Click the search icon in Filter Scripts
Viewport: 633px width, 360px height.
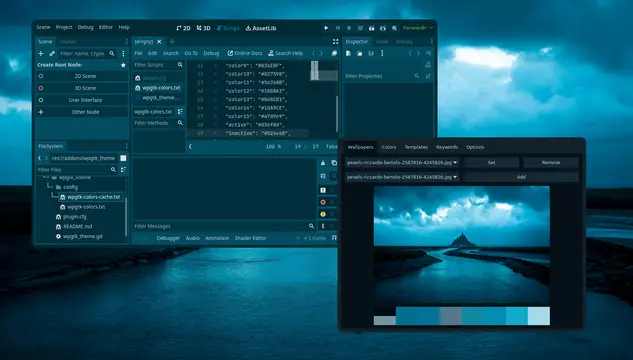point(180,65)
